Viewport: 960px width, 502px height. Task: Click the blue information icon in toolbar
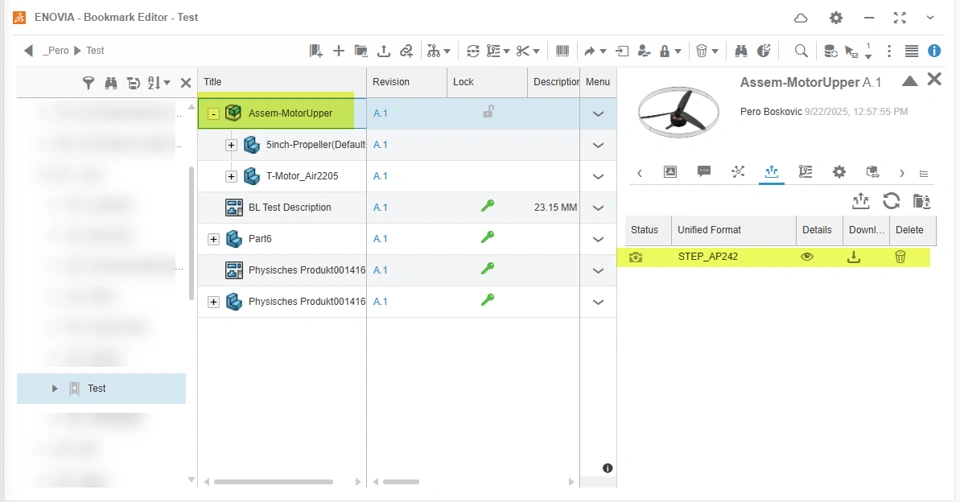[x=934, y=51]
